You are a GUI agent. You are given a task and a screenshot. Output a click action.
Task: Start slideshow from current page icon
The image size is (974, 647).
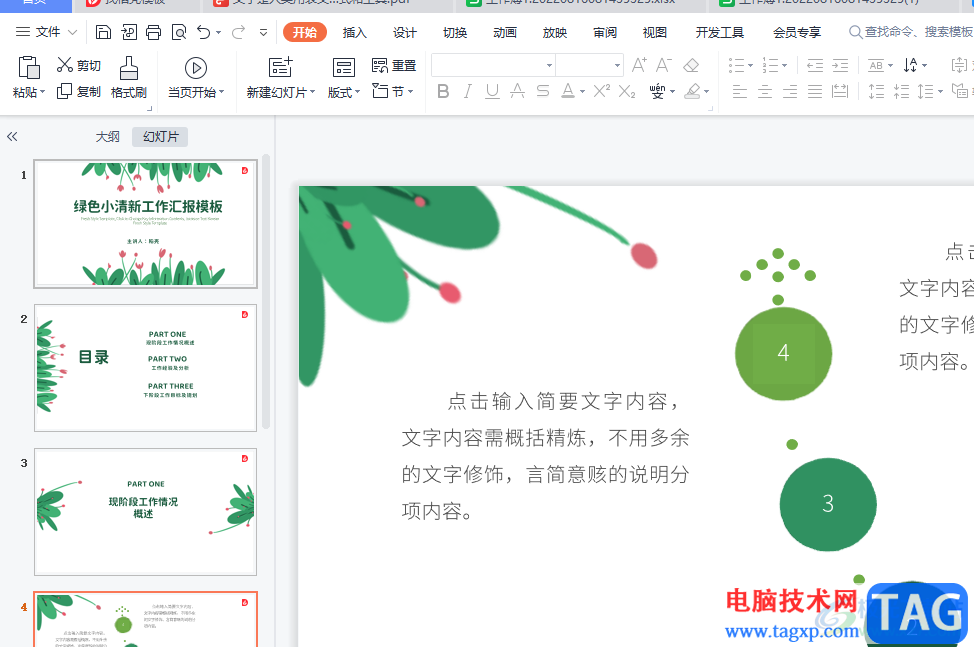pos(196,68)
